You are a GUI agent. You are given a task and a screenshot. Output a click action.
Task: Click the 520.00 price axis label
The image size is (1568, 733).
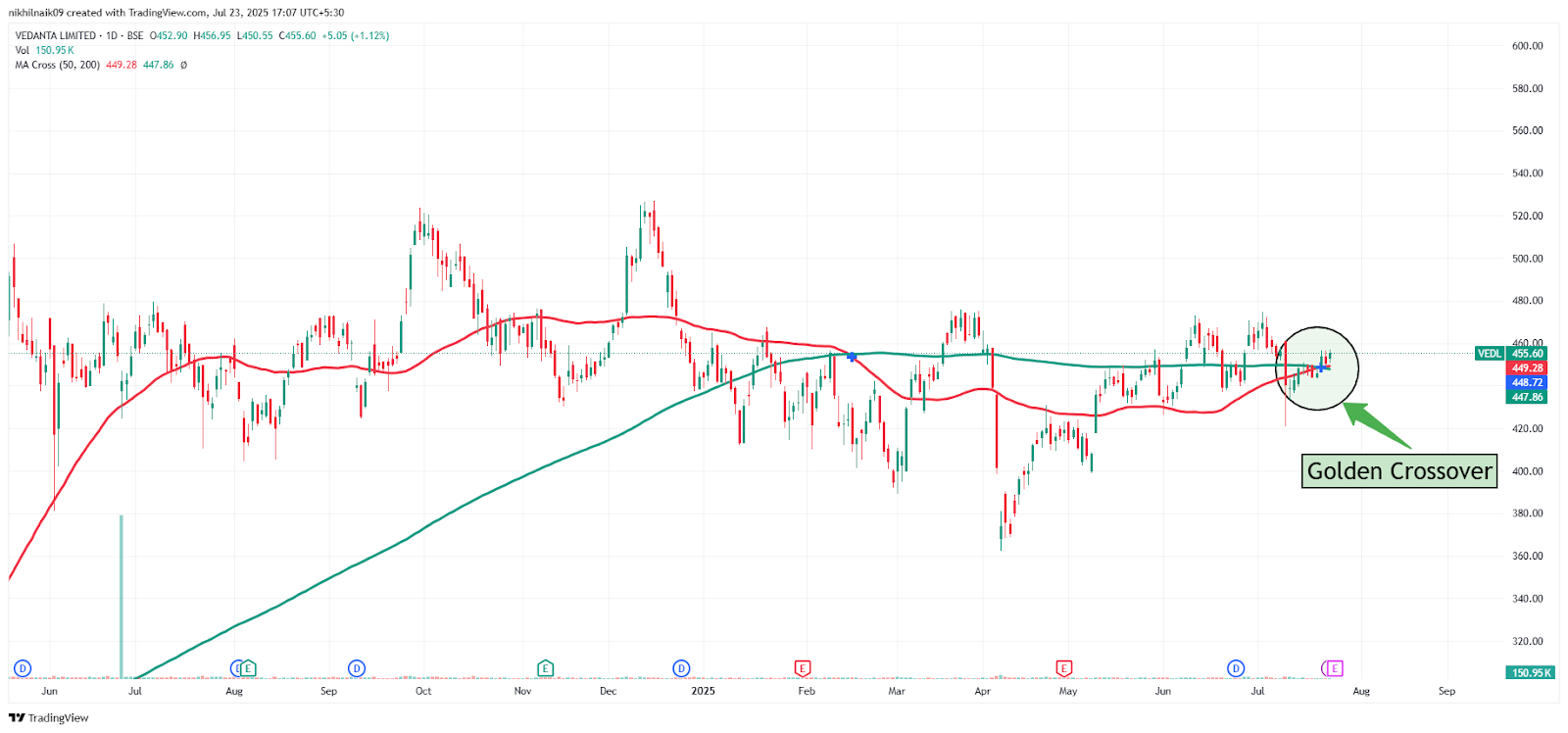tap(1527, 216)
